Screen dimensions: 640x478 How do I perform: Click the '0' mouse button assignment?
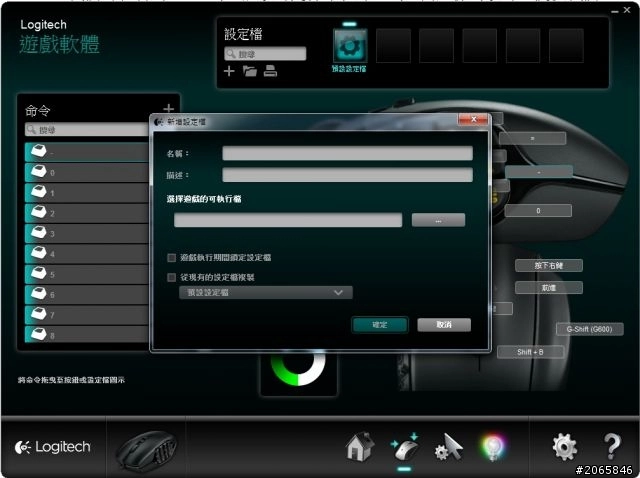click(538, 211)
